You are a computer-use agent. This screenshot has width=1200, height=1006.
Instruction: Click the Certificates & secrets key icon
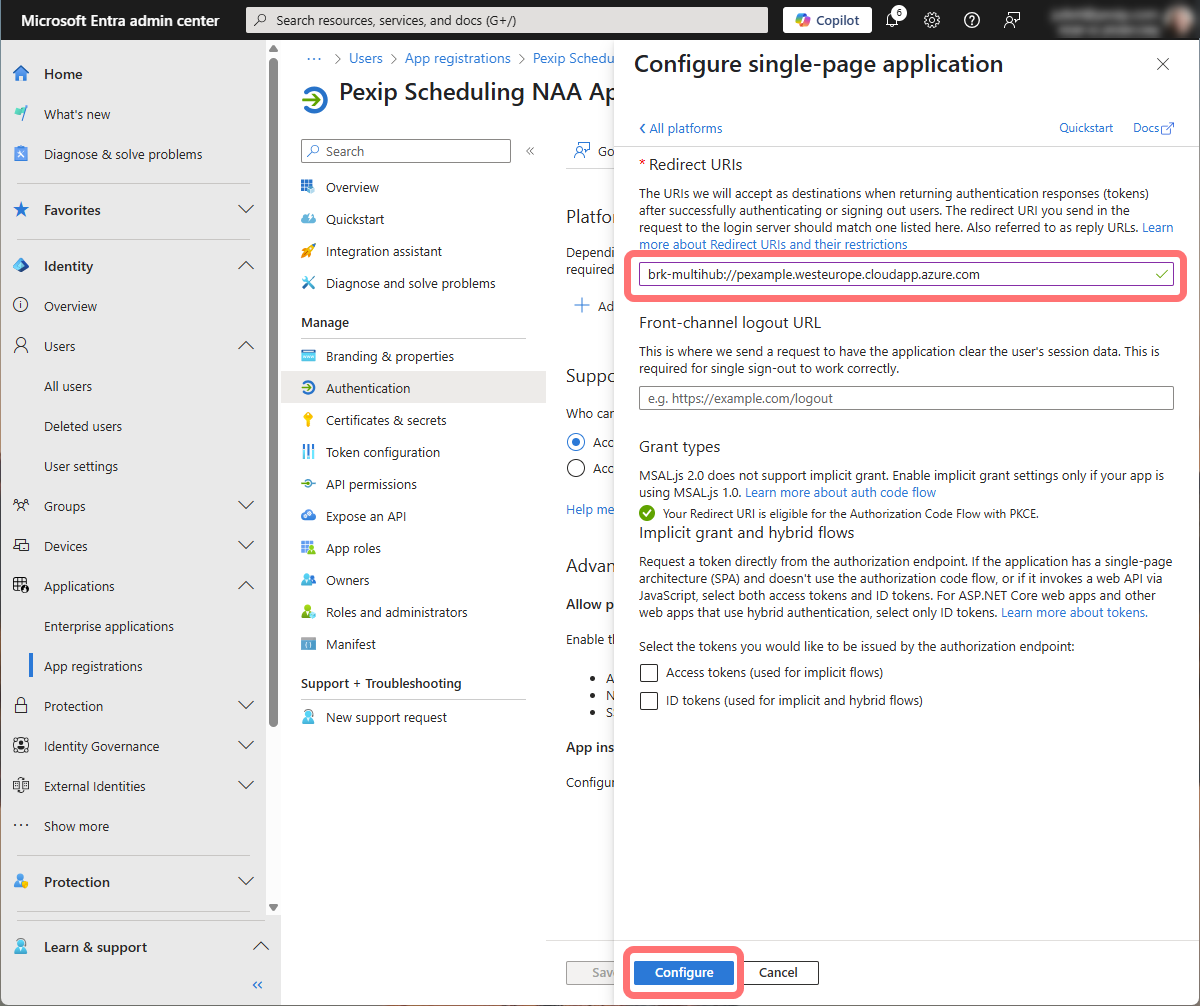(x=308, y=420)
